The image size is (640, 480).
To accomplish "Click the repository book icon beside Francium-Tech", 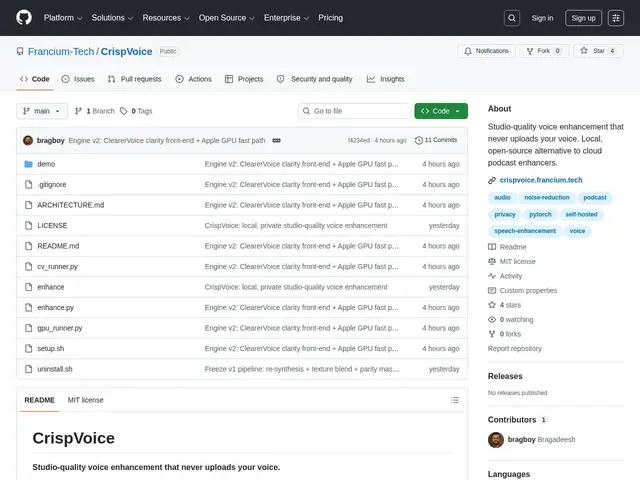I will pos(20,51).
